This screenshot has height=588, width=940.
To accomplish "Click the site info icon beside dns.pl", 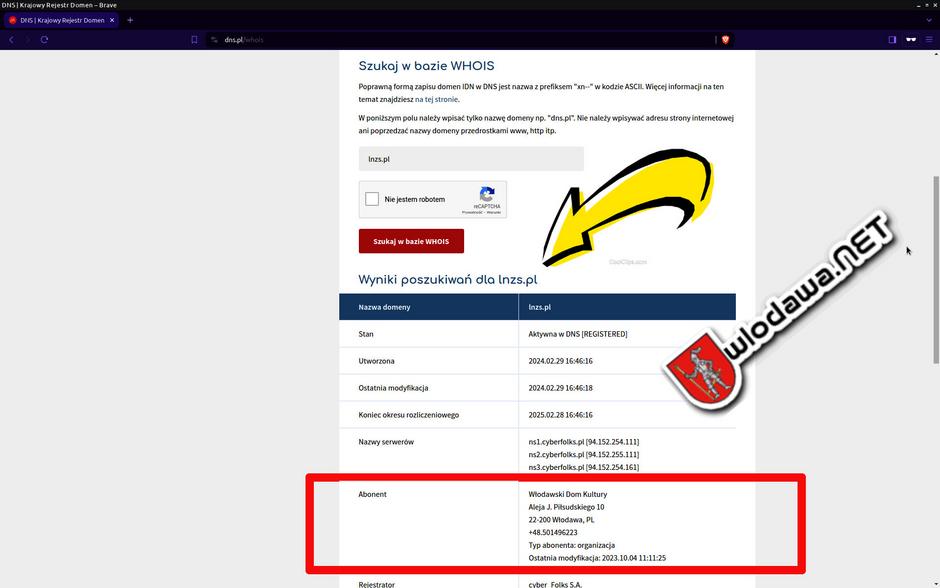I will (213, 40).
